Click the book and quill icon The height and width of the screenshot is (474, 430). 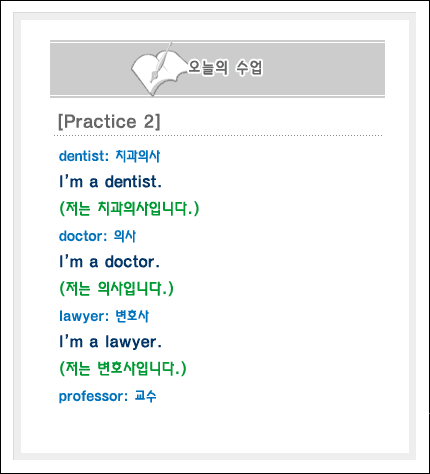[x=158, y=69]
